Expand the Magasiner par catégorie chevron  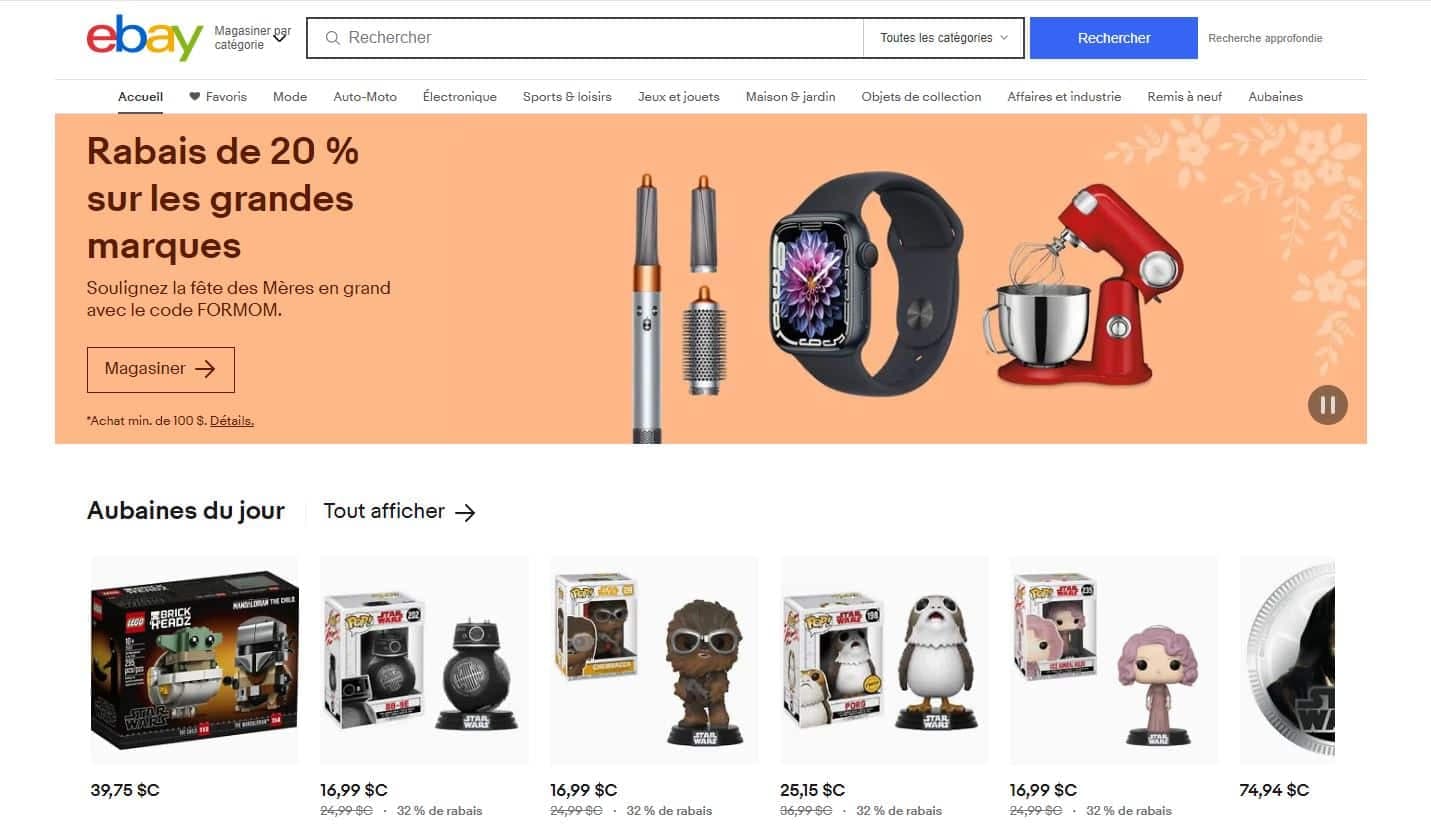point(280,38)
